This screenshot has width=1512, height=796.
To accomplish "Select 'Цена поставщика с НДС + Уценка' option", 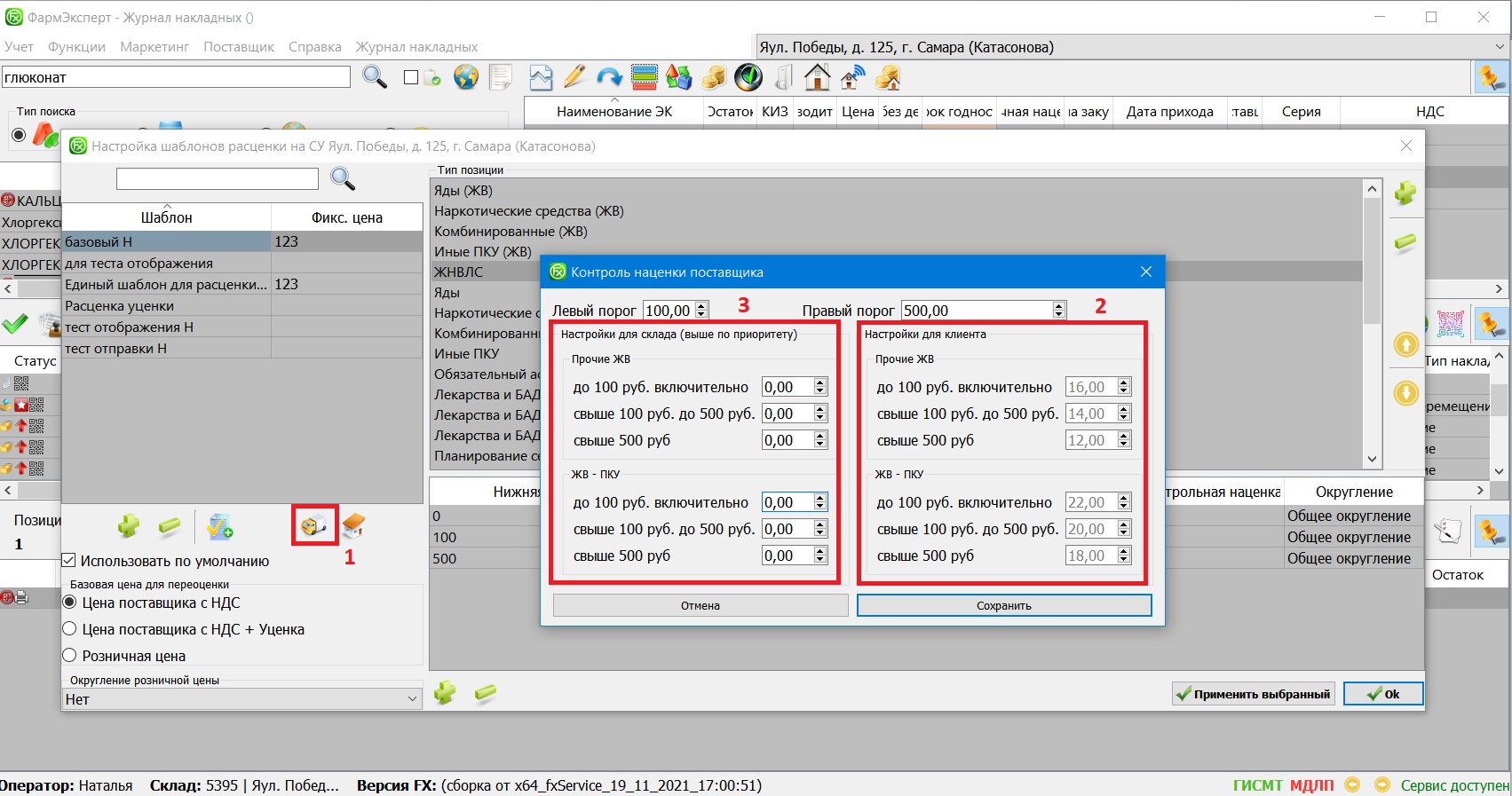I will [x=70, y=629].
